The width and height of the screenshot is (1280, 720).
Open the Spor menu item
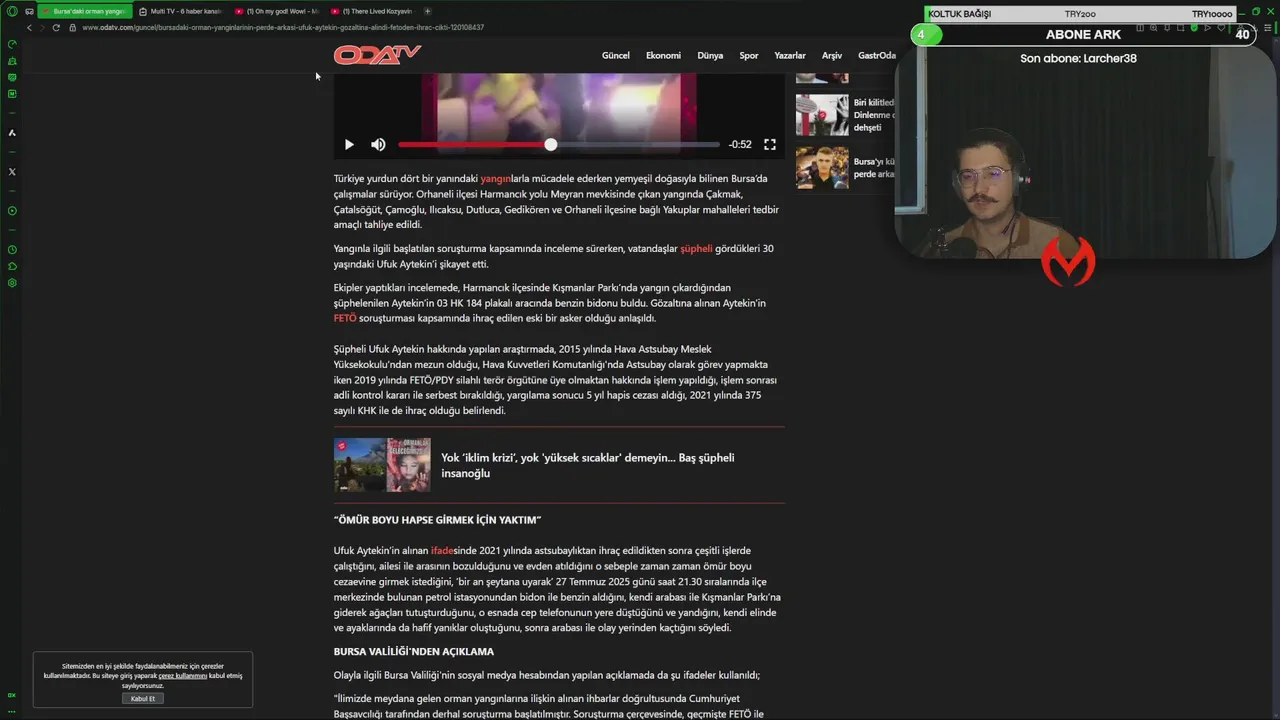[749, 56]
